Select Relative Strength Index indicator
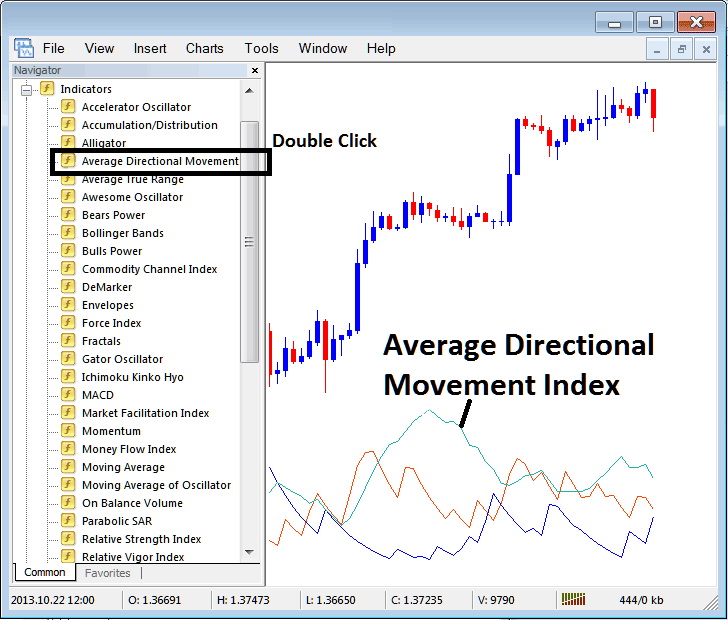 coord(141,539)
